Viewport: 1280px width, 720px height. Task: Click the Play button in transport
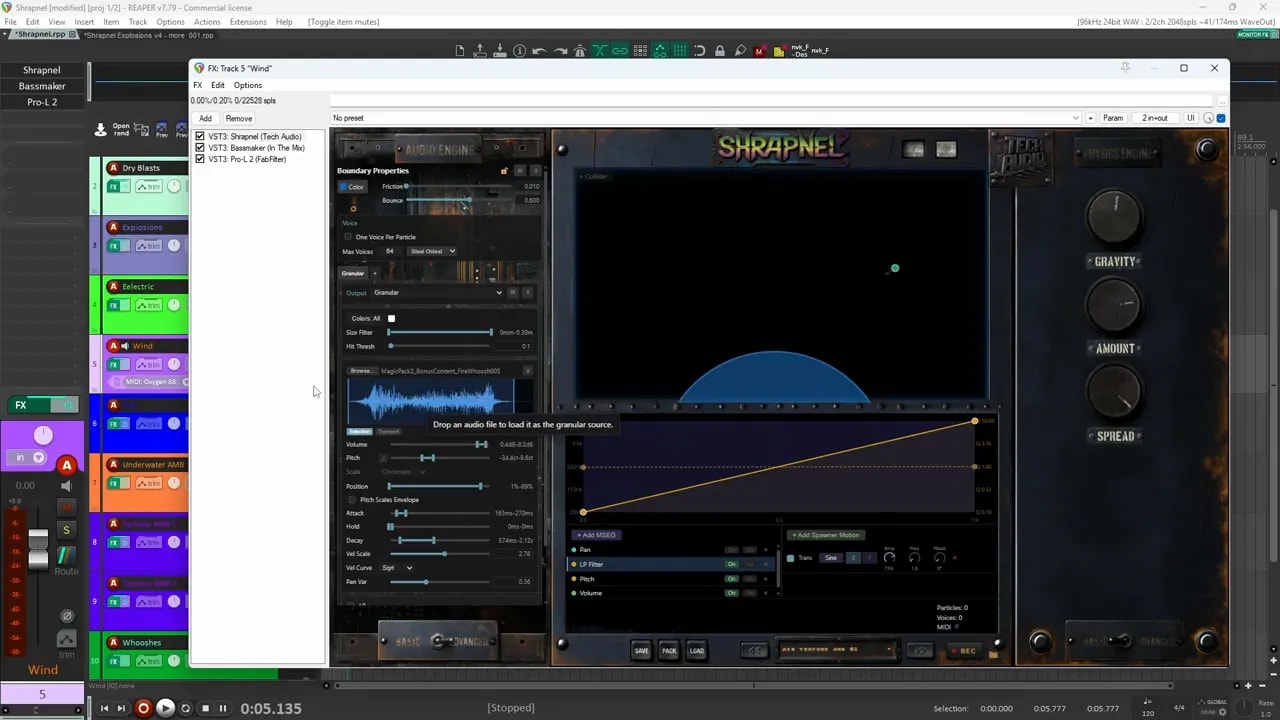(x=165, y=708)
